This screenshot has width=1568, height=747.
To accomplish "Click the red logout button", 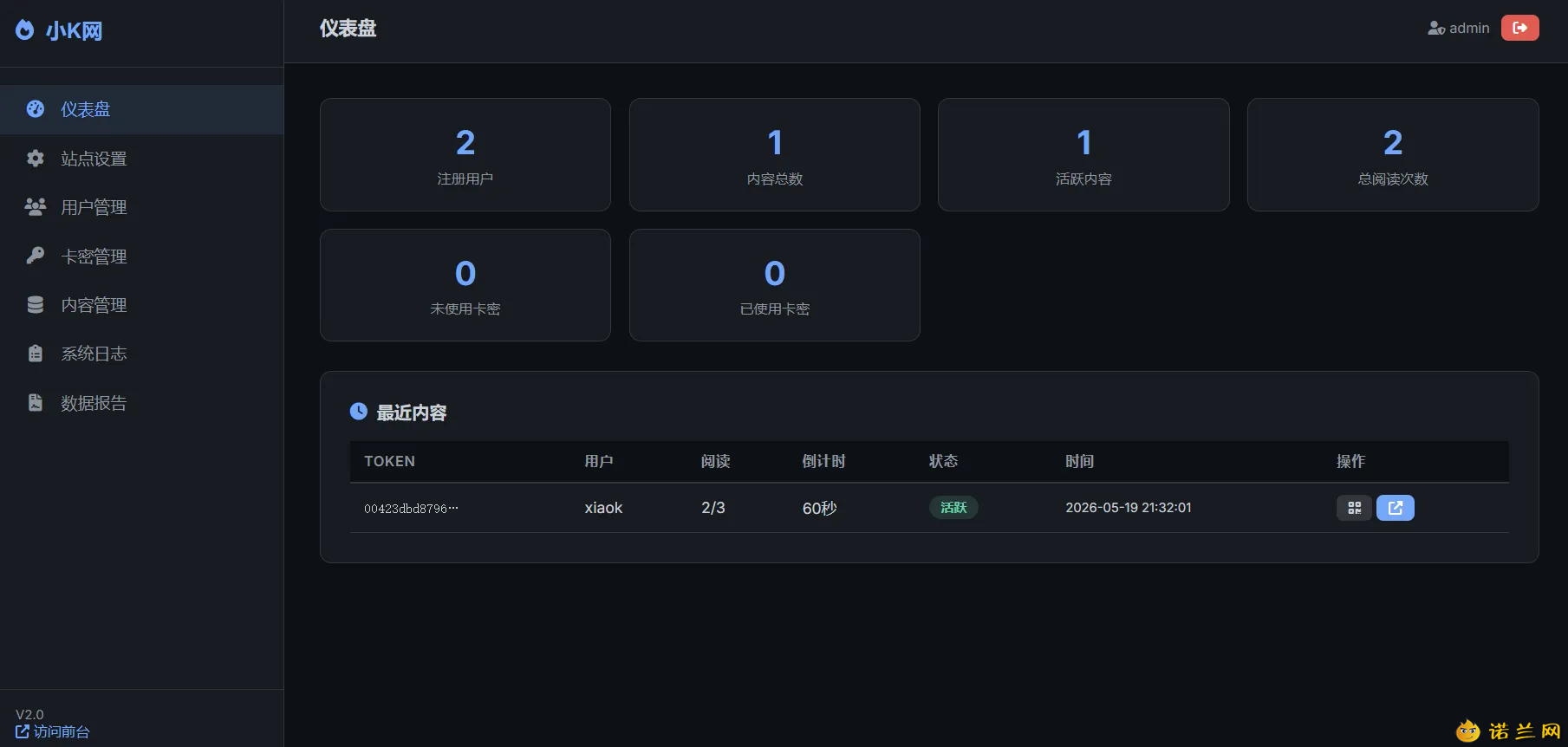I will (x=1519, y=28).
